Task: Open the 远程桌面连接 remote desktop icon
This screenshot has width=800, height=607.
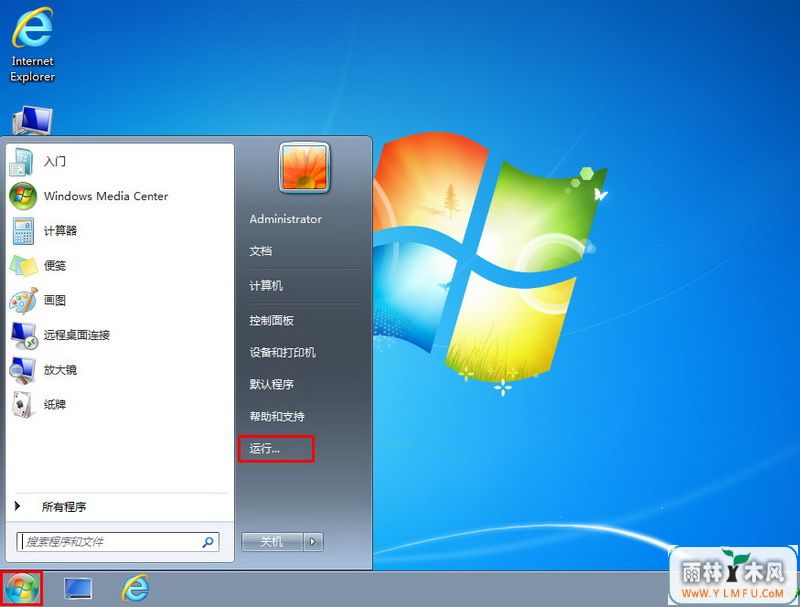Action: [23, 335]
